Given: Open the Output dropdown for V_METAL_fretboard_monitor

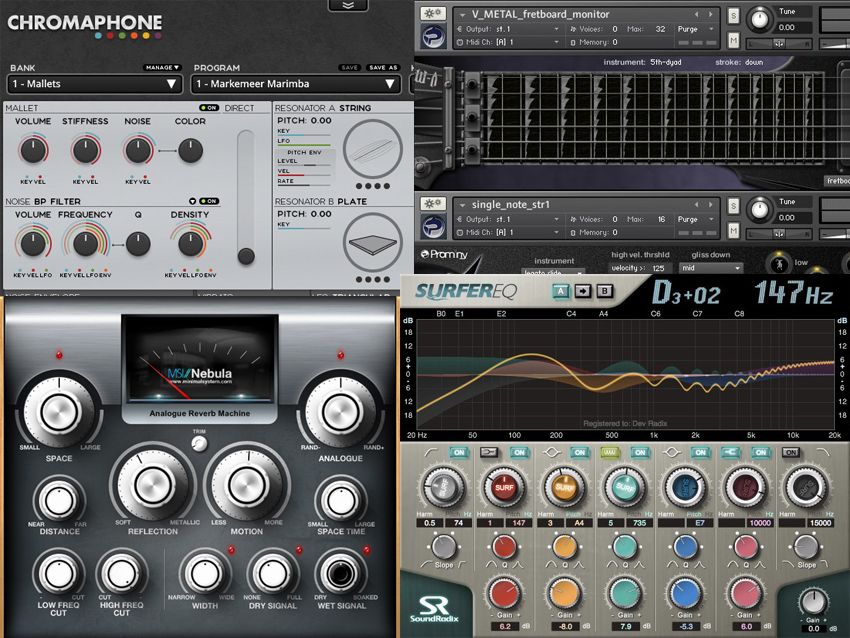Looking at the screenshot, I should tap(556, 29).
